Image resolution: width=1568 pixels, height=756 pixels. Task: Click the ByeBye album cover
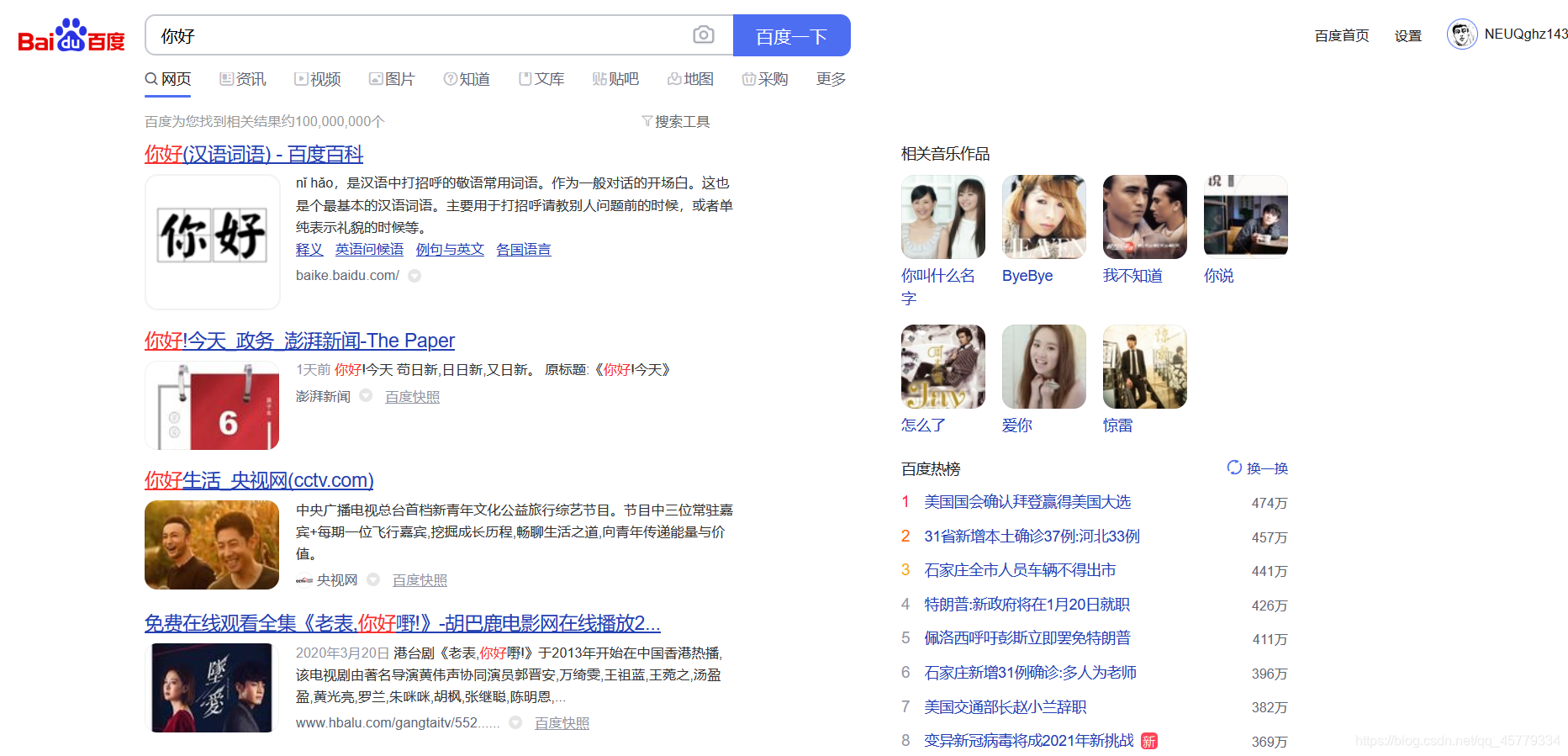pyautogui.click(x=1044, y=217)
